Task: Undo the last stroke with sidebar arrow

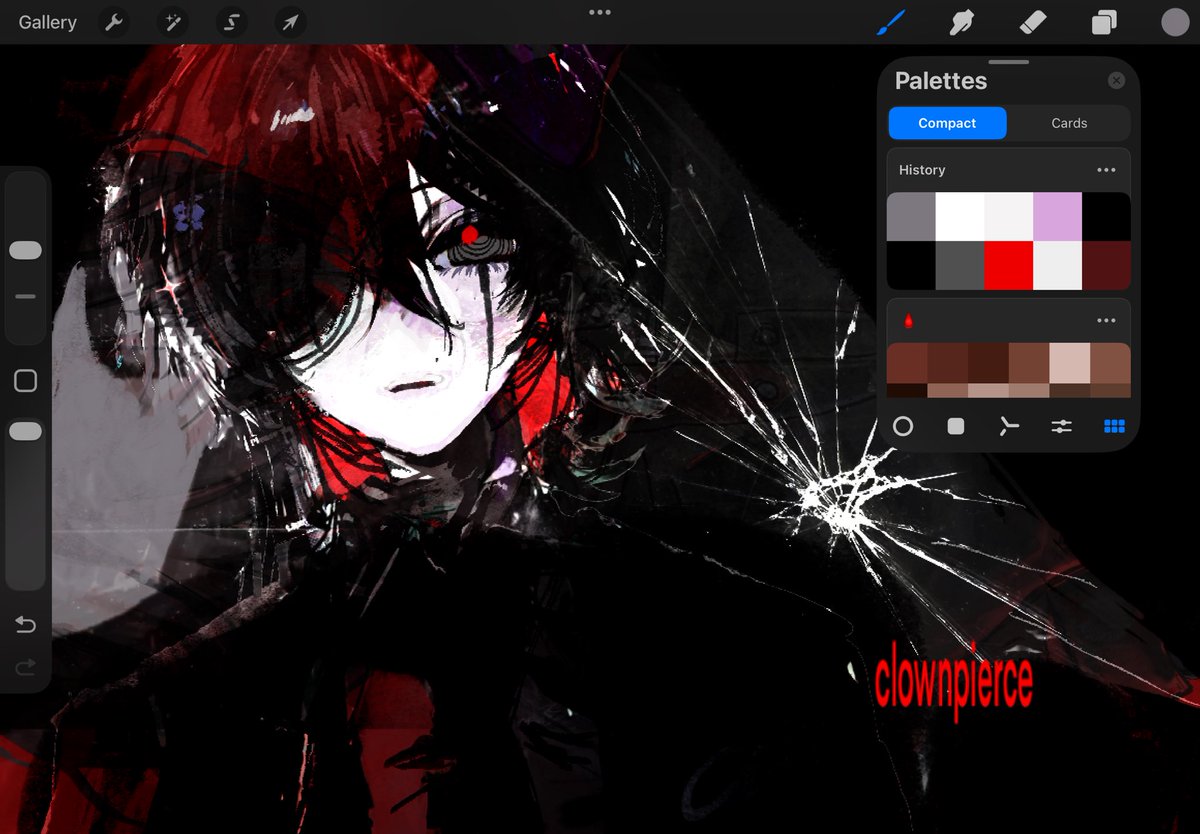Action: click(x=25, y=624)
